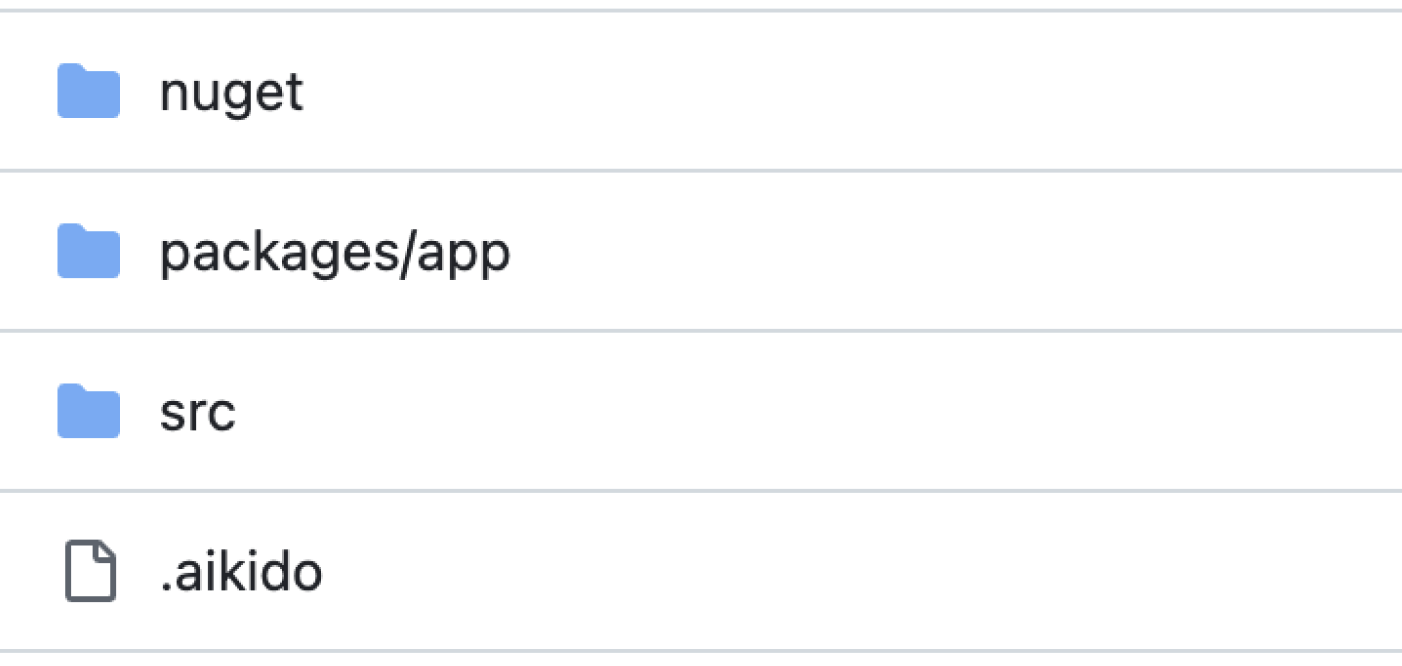This screenshot has height=666, width=1402.
Task: Open the .aikido file link
Action: pyautogui.click(x=240, y=572)
